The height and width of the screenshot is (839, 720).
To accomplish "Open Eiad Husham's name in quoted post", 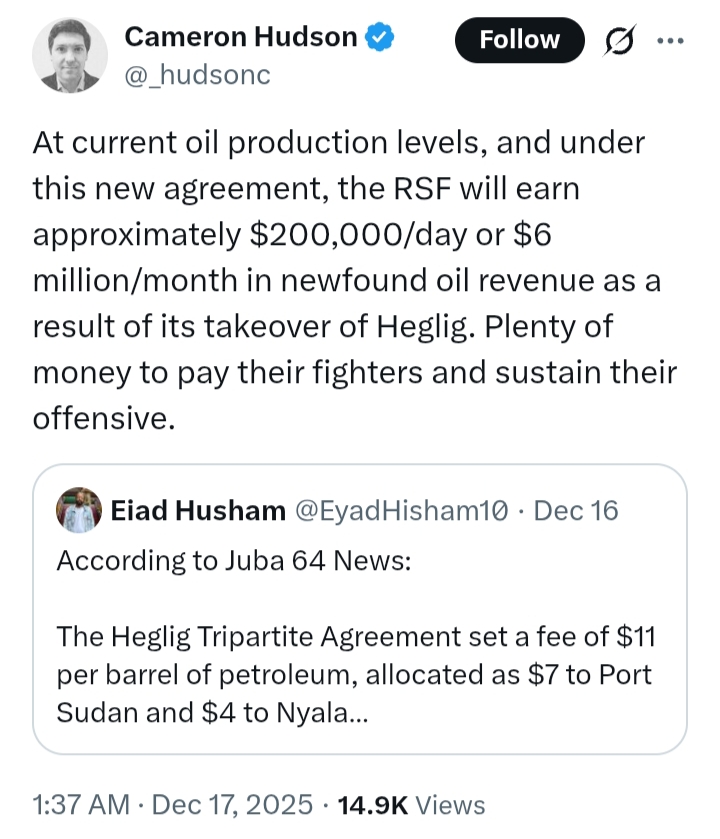I will [x=197, y=510].
